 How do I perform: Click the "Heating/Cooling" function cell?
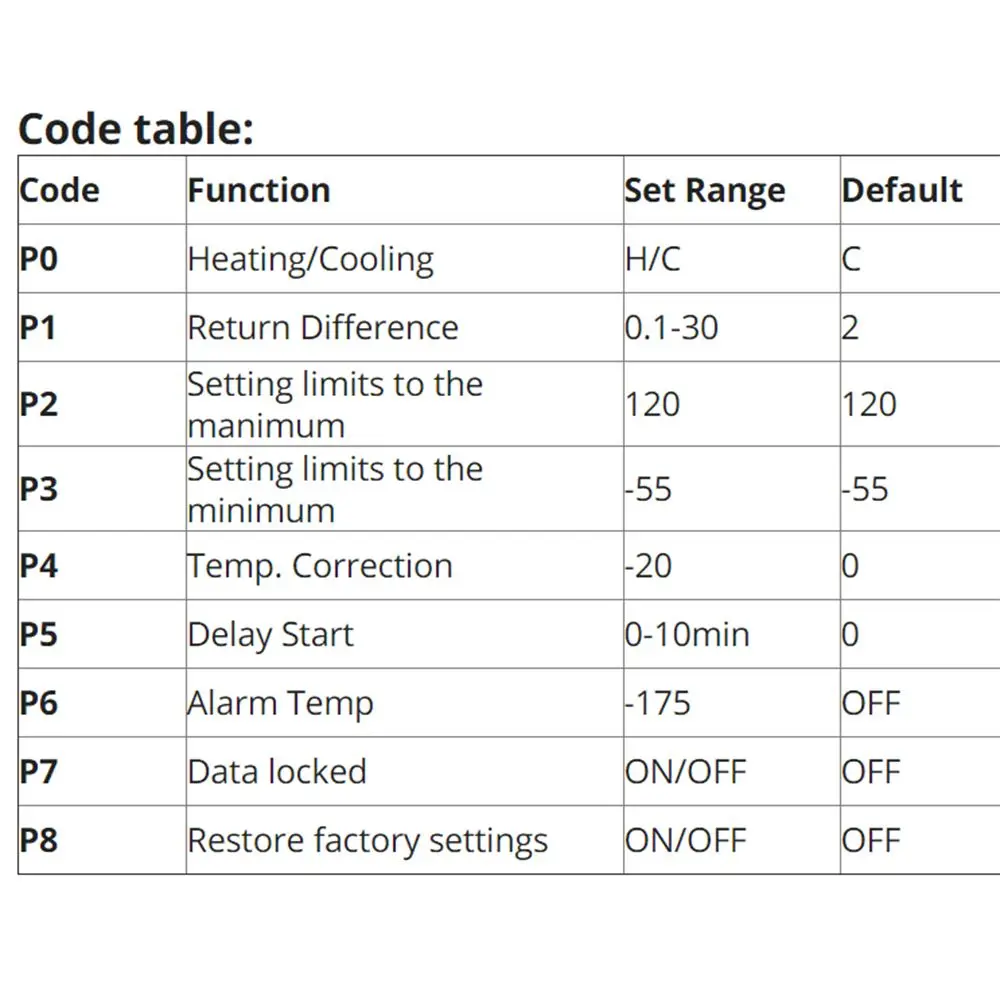tap(311, 259)
